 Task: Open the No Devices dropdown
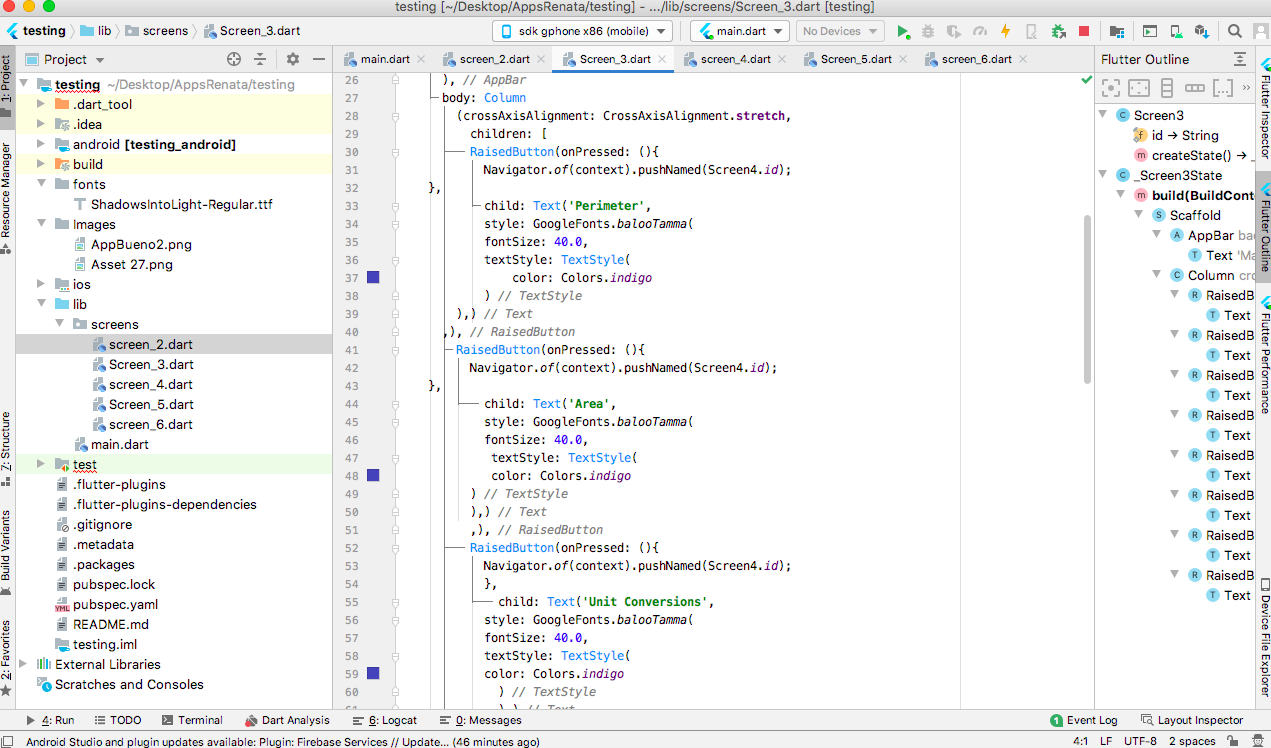pos(839,31)
